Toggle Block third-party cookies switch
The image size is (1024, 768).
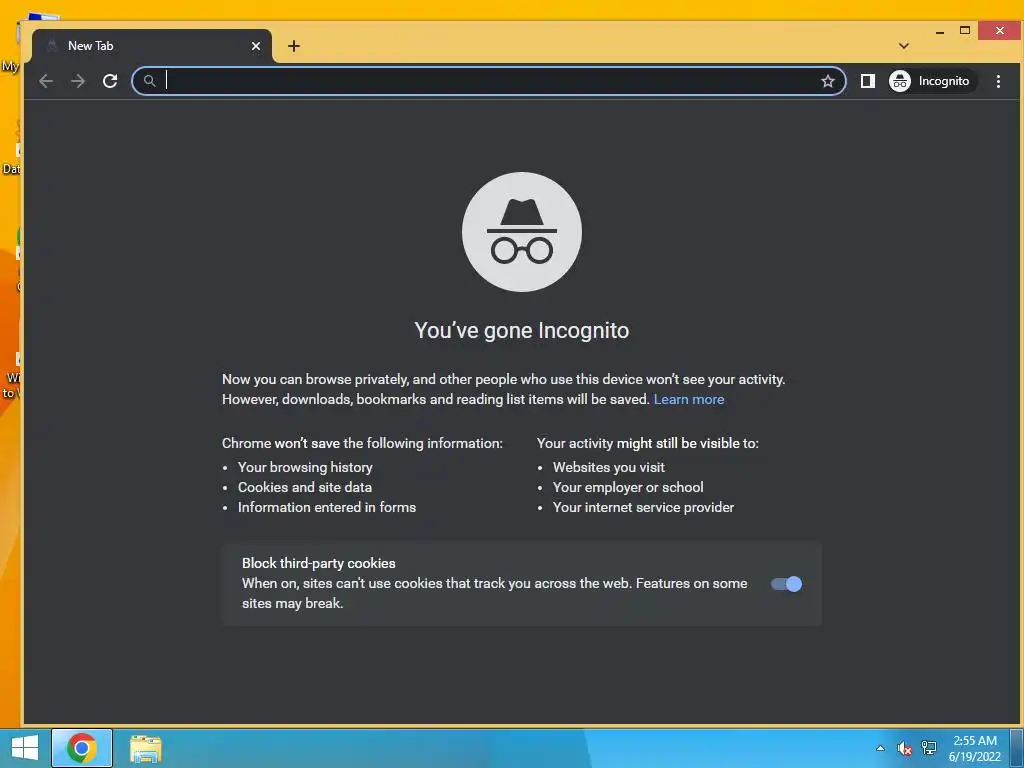[786, 584]
